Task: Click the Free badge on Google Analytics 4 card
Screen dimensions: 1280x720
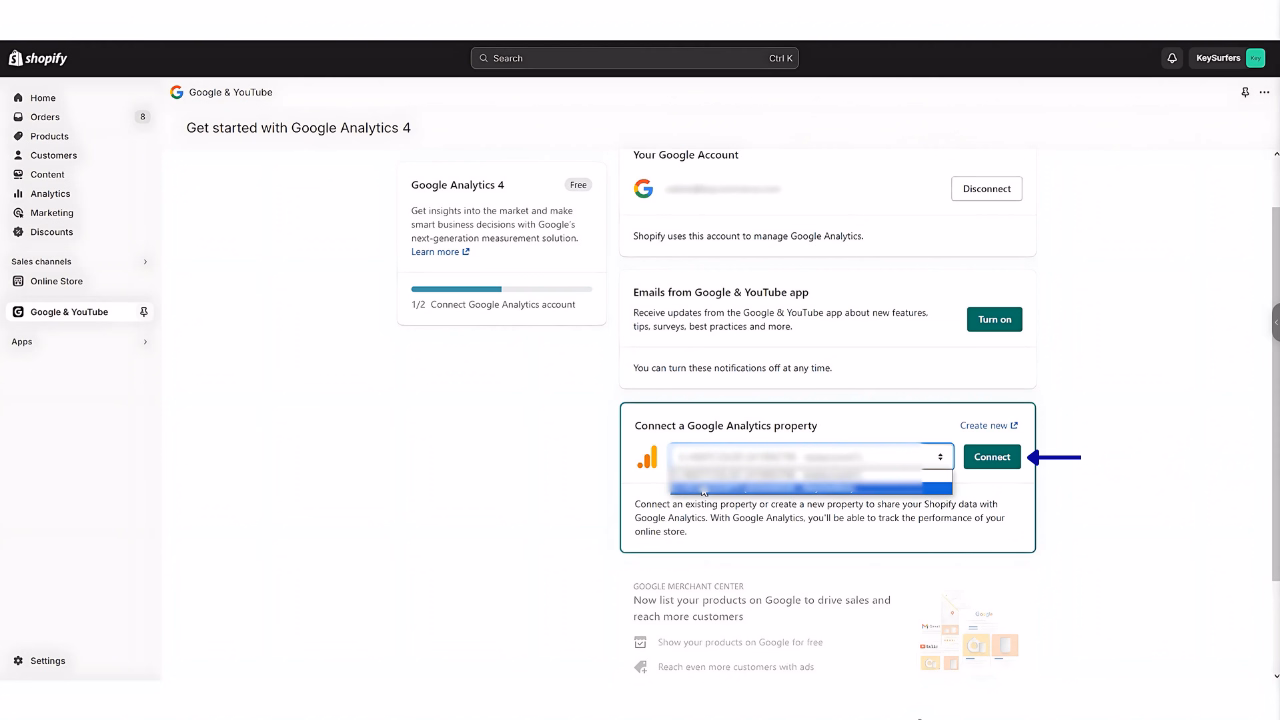Action: coord(578,185)
